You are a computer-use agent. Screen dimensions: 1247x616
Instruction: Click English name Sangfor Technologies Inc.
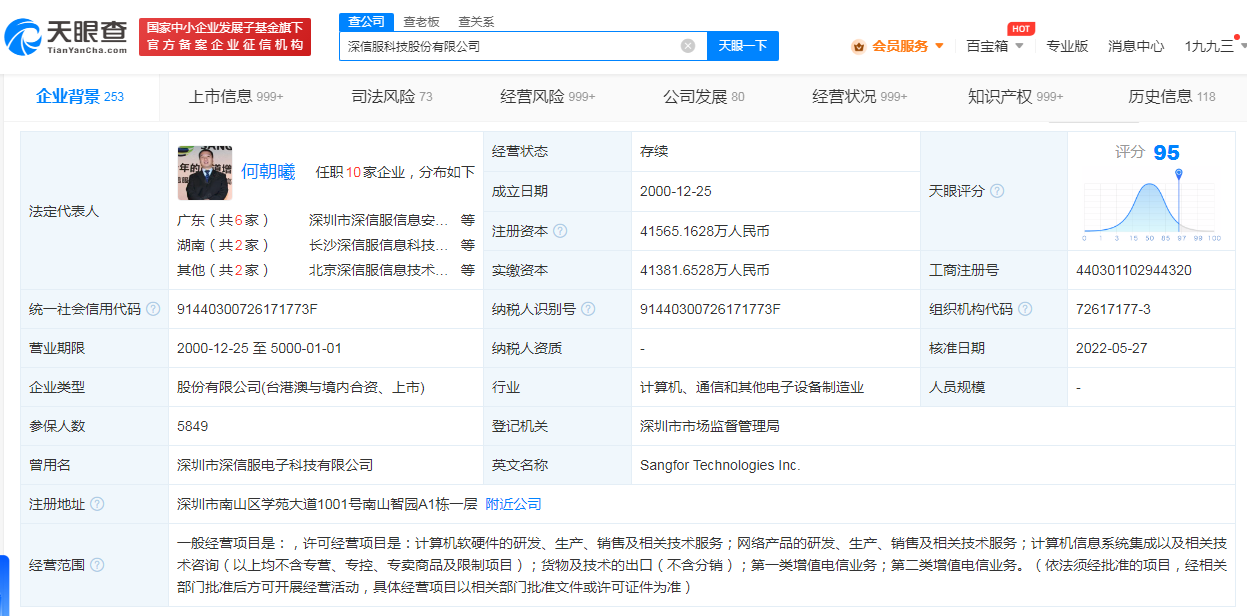[720, 465]
